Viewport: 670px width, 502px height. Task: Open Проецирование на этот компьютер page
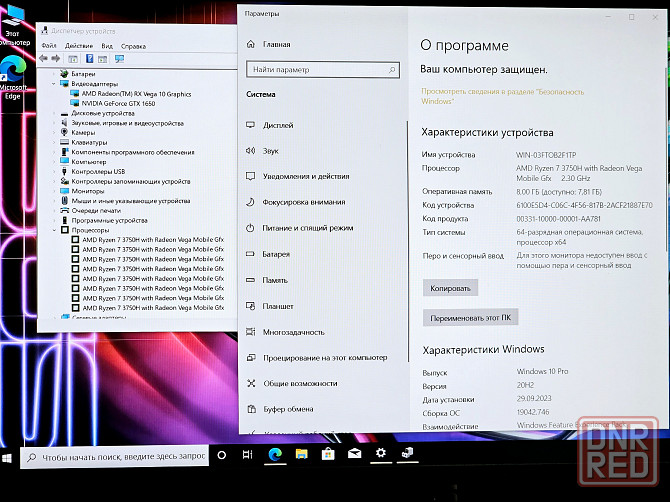[x=317, y=358]
